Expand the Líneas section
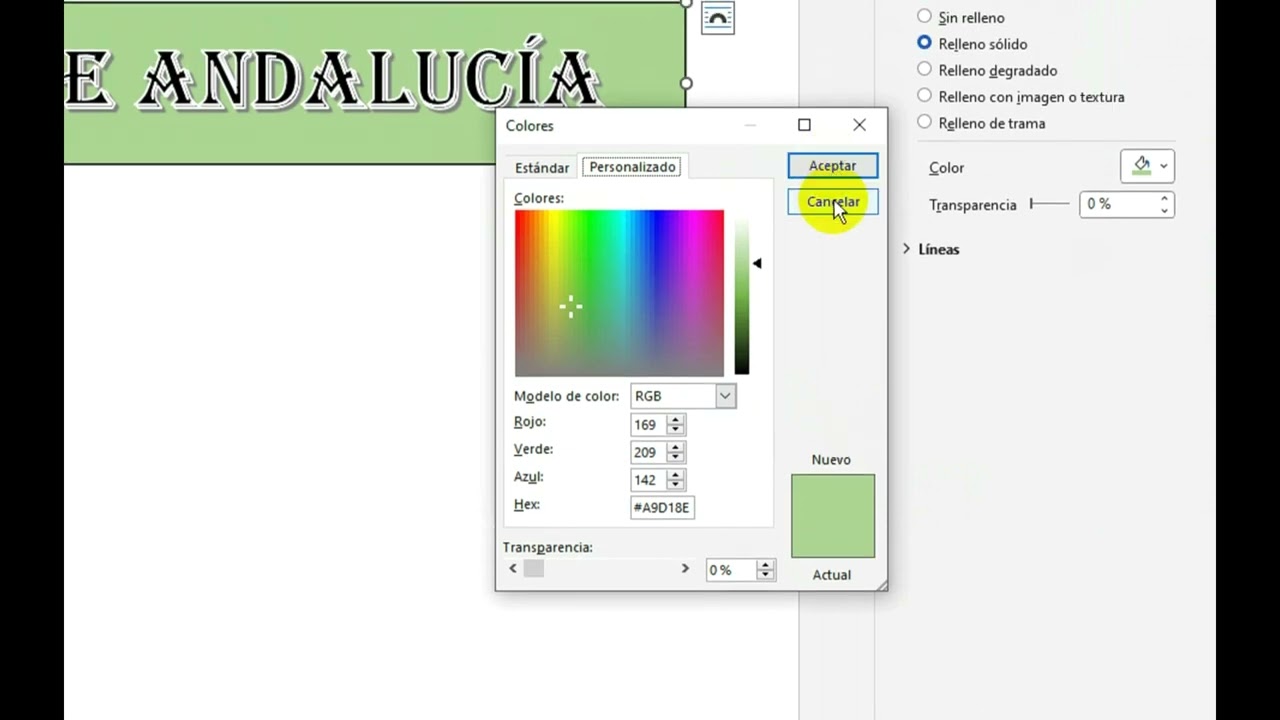 tap(931, 249)
